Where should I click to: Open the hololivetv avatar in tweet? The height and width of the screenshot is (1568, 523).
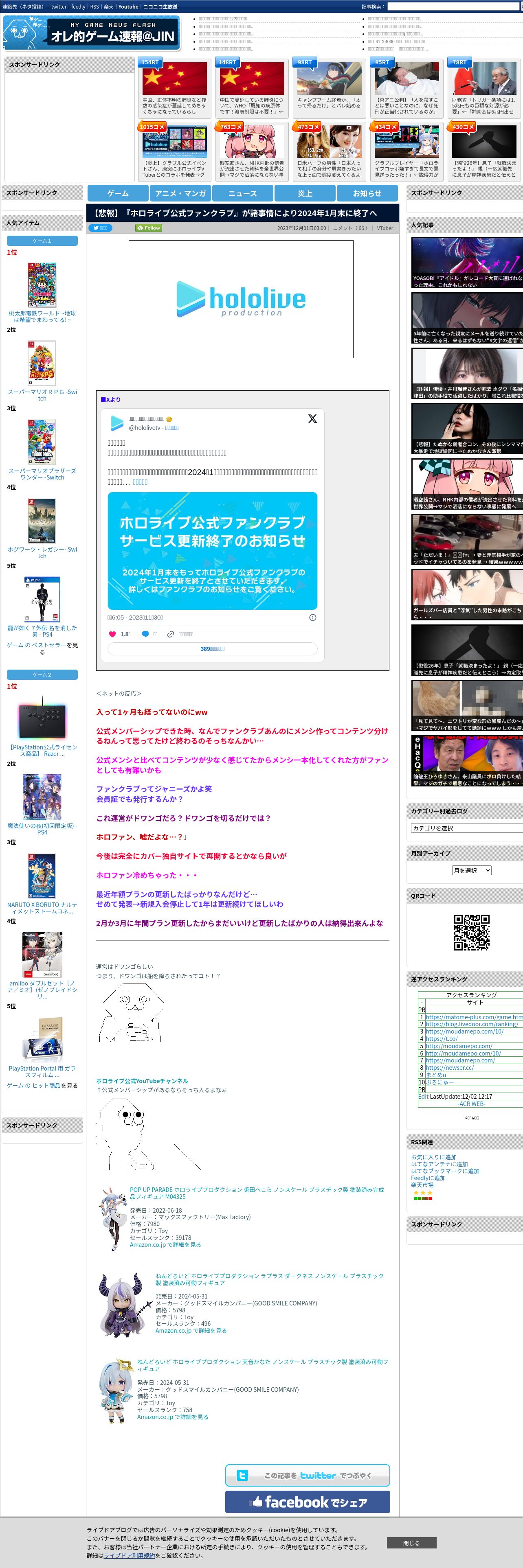[117, 423]
